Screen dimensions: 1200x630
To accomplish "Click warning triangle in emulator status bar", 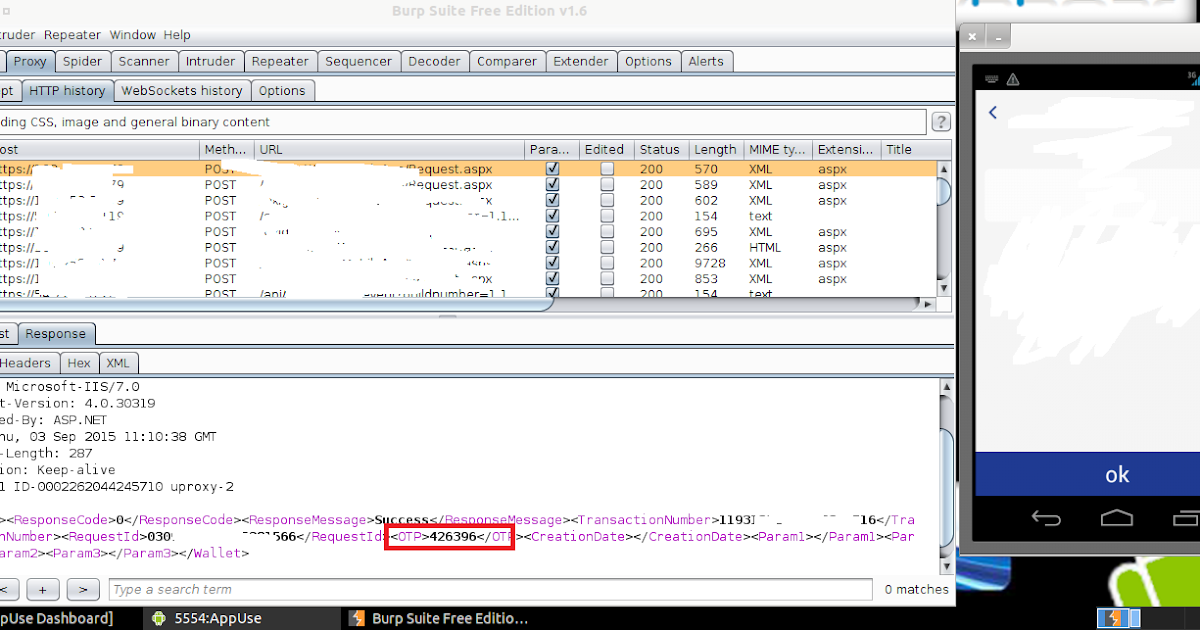I will coord(1013,79).
